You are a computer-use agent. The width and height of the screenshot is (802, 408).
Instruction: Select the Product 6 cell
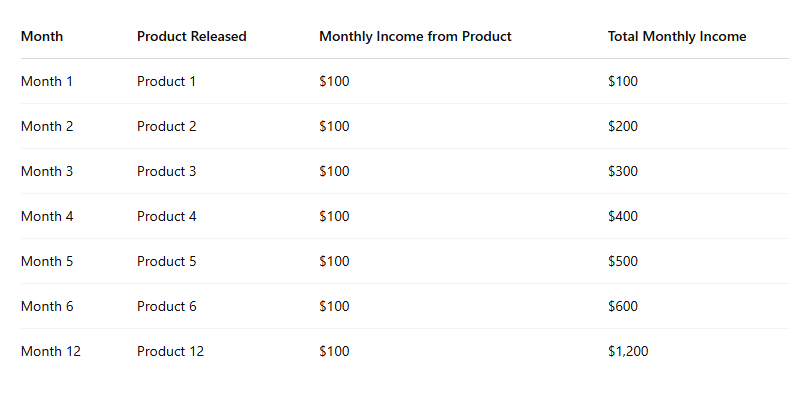coord(167,307)
